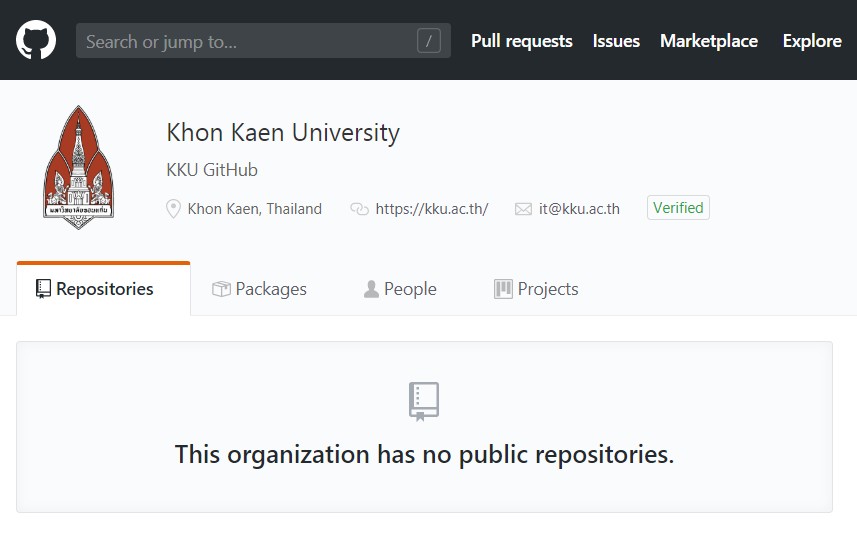Click 'This organization has no public repositories.' text

(424, 454)
